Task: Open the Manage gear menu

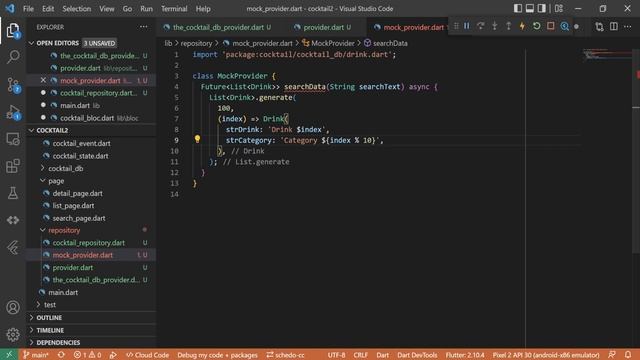Action: (x=13, y=335)
